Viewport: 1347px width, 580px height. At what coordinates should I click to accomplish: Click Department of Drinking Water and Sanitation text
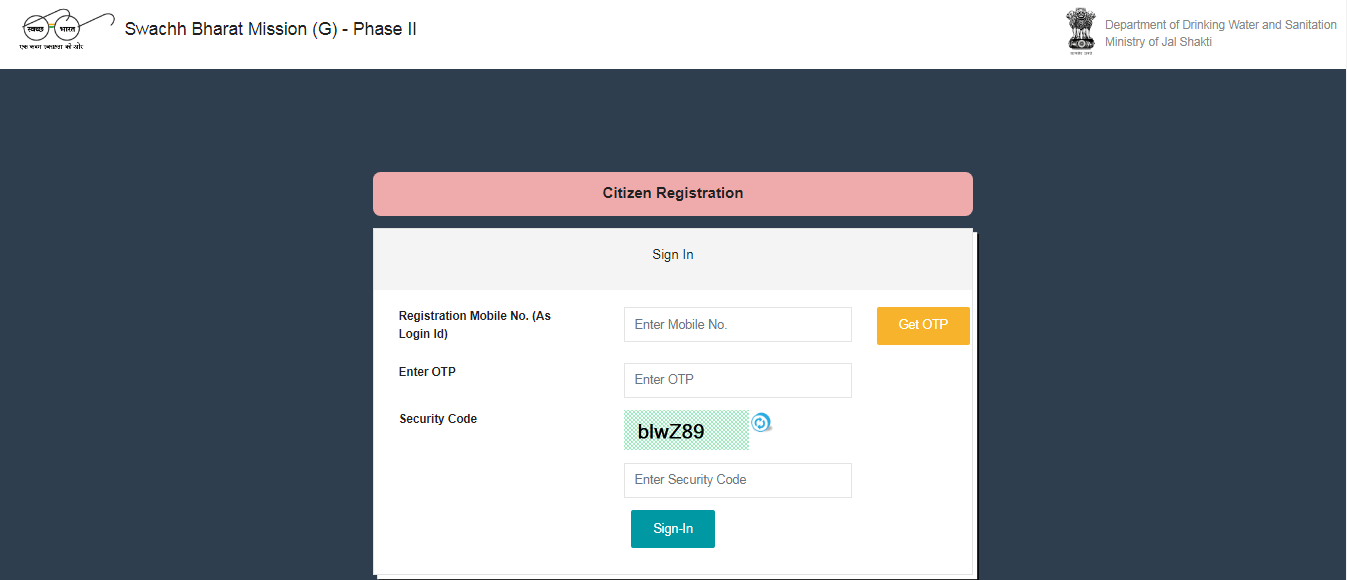click(1220, 25)
